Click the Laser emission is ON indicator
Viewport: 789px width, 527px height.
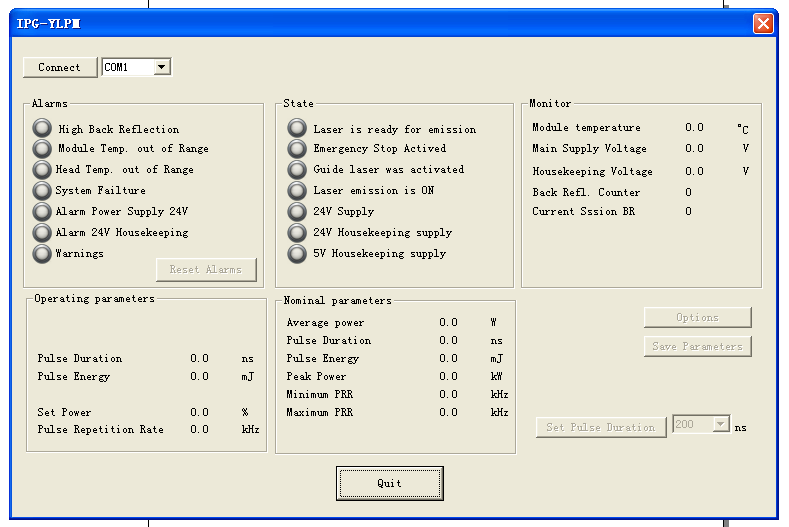click(297, 191)
